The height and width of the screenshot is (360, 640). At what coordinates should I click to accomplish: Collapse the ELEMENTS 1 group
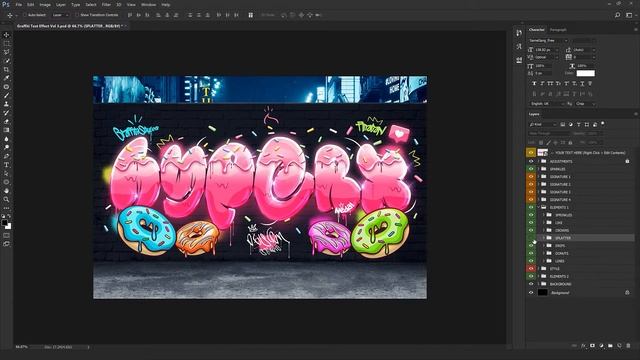click(x=538, y=207)
